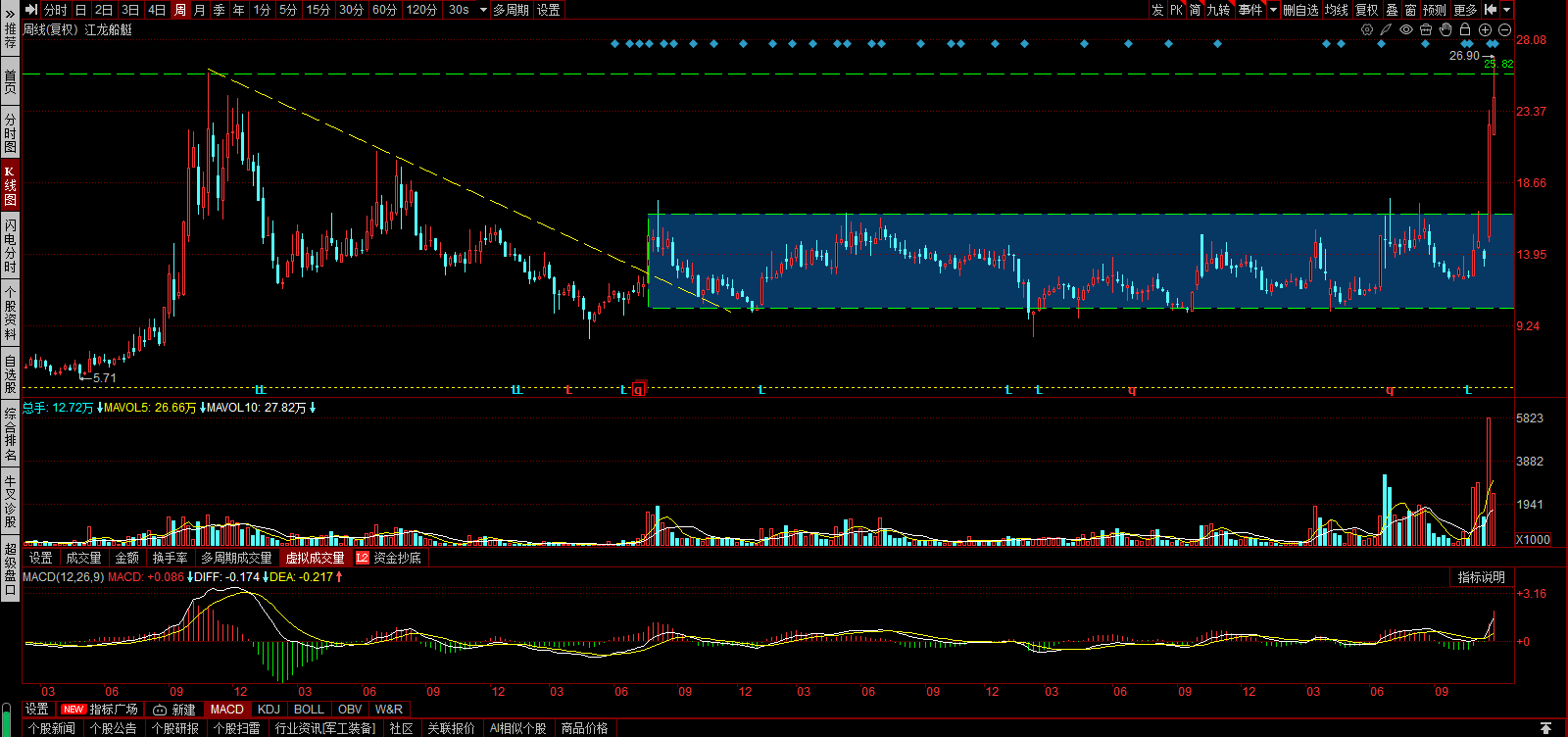Open dropdown arrow next to 事件
The height and width of the screenshot is (737, 1568).
[x=1273, y=10]
